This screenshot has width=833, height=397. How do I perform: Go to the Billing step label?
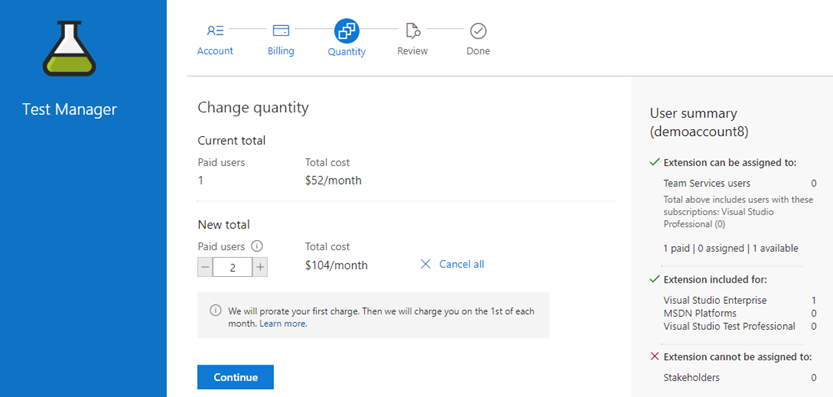pyautogui.click(x=280, y=52)
